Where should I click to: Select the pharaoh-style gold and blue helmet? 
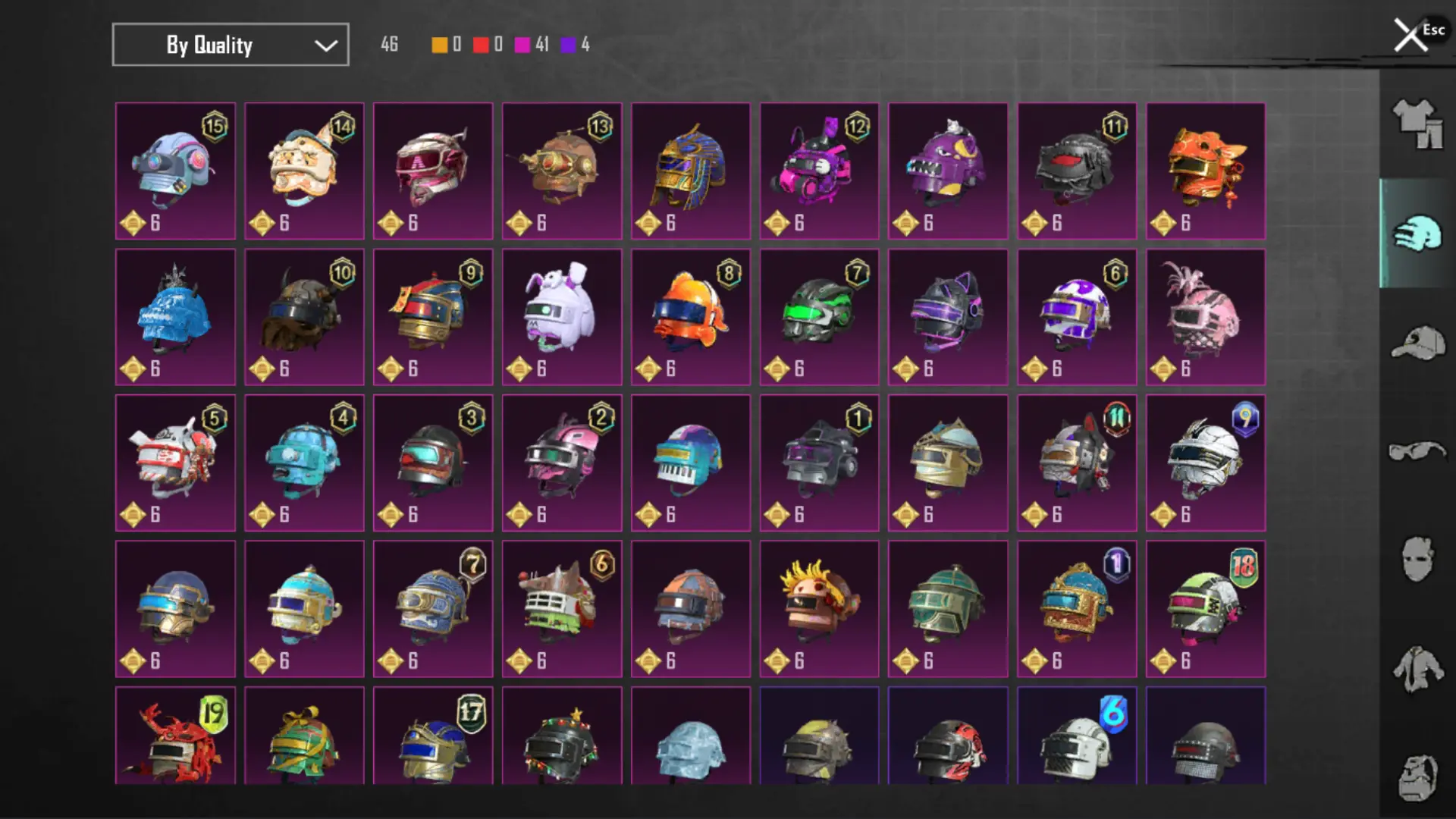pos(691,171)
